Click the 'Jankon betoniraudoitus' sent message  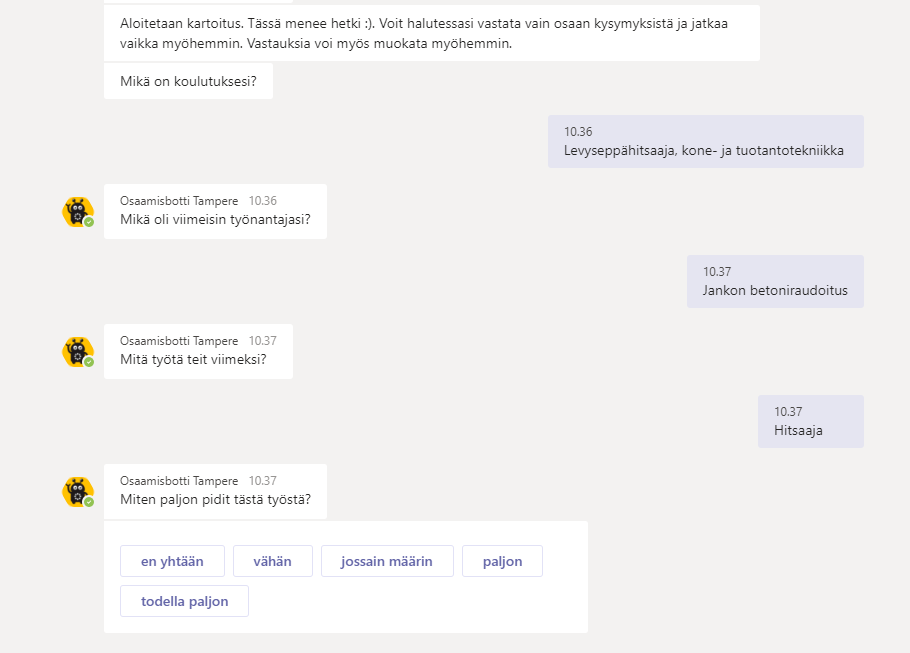click(775, 291)
